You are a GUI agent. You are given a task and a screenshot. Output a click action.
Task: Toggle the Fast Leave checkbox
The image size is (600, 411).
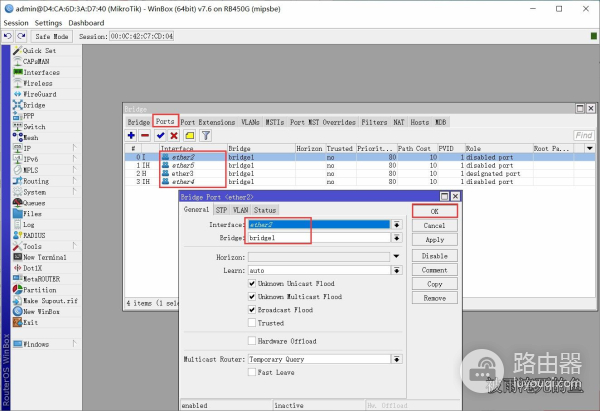(252, 372)
